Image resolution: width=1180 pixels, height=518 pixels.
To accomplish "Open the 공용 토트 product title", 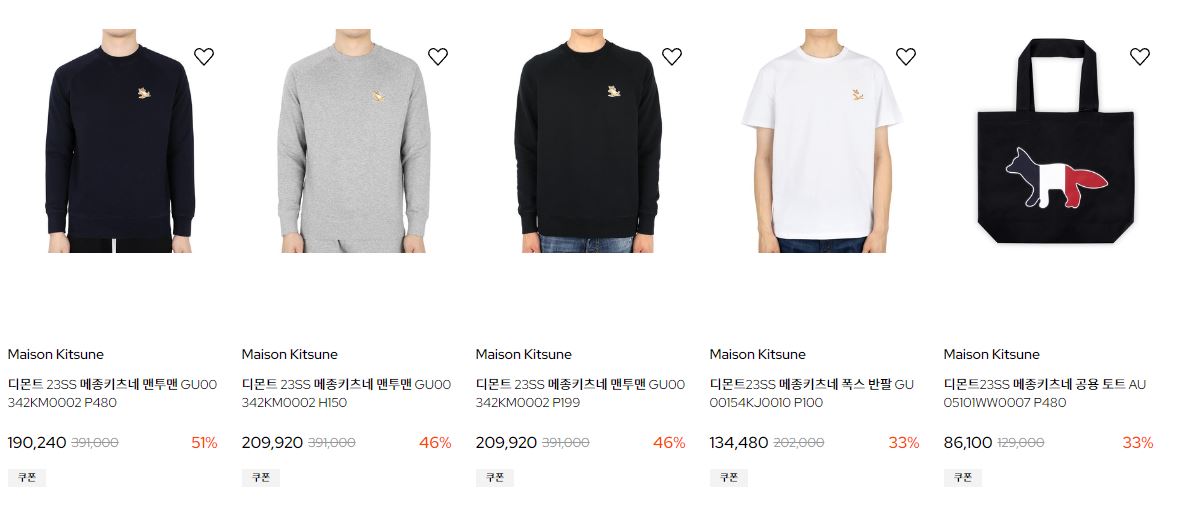I will 1045,393.
